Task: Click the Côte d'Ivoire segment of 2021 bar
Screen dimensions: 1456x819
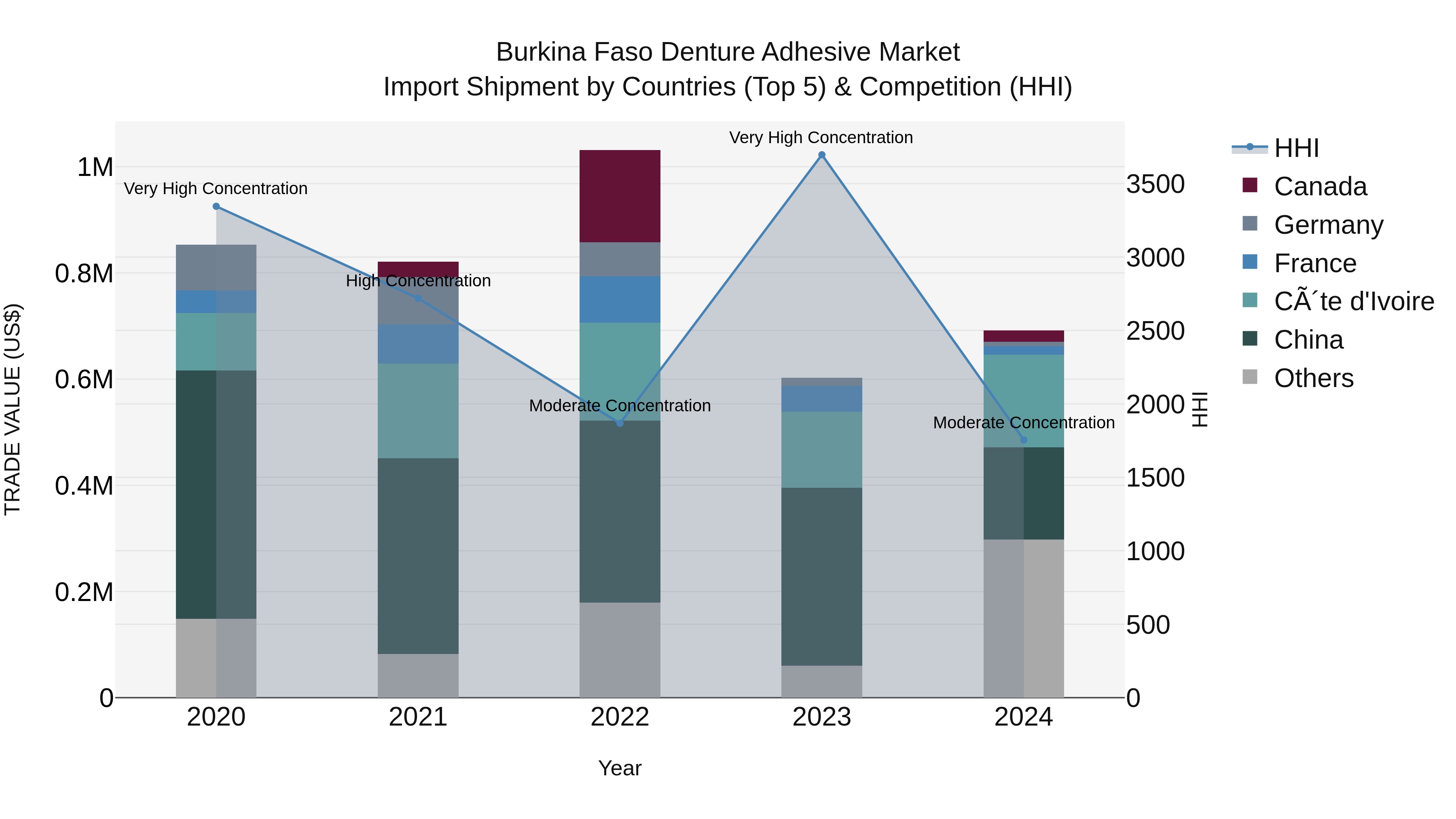Action: point(418,411)
